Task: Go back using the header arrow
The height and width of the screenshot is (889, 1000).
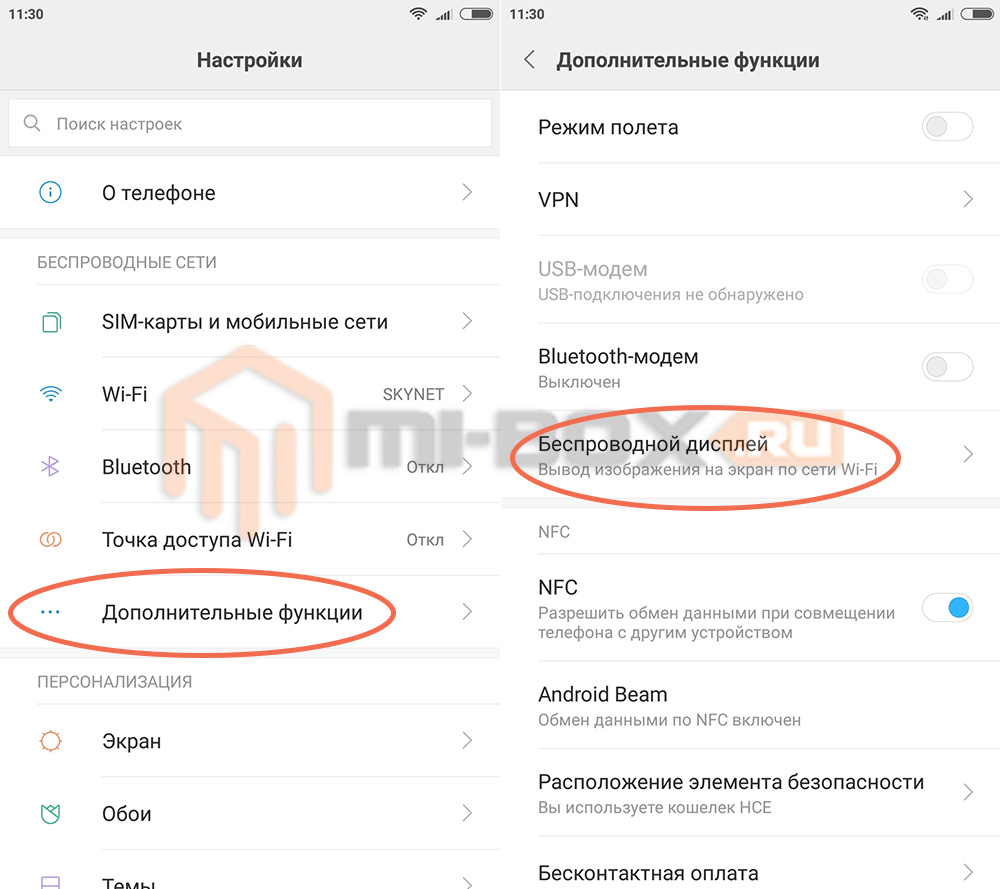Action: [529, 60]
